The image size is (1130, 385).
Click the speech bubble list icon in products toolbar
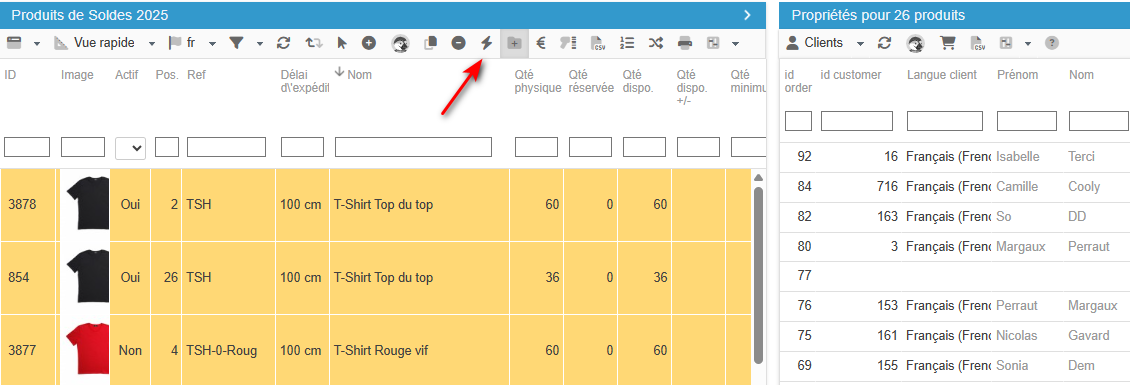click(x=569, y=43)
